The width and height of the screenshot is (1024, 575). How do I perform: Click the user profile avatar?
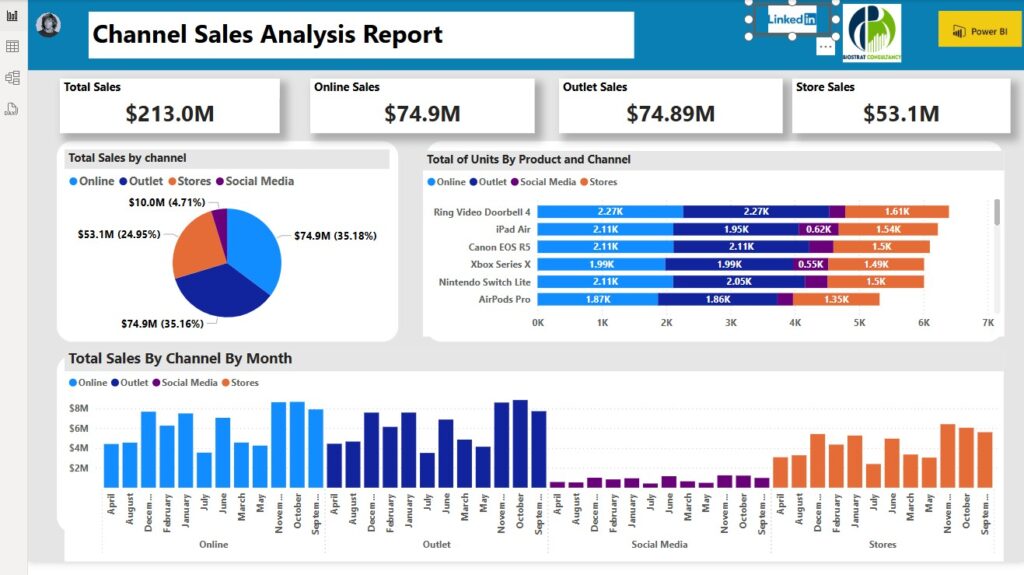[48, 26]
